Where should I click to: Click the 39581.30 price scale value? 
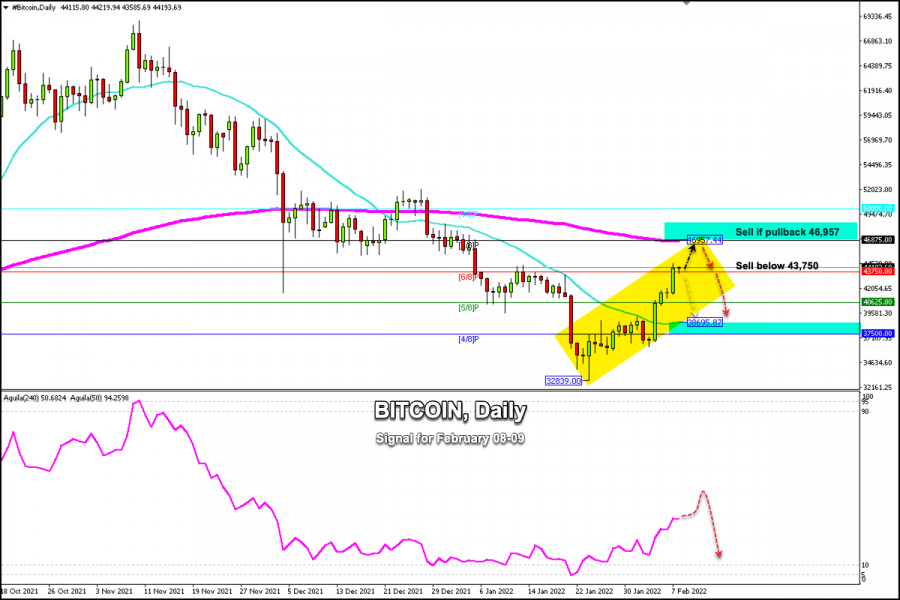point(878,313)
